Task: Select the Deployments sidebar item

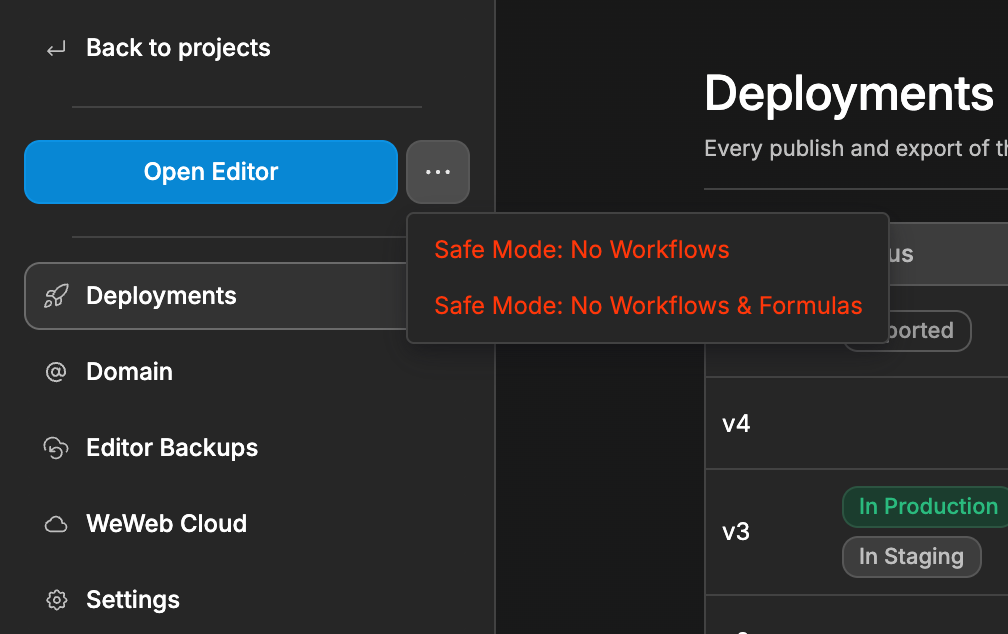Action: [216, 296]
